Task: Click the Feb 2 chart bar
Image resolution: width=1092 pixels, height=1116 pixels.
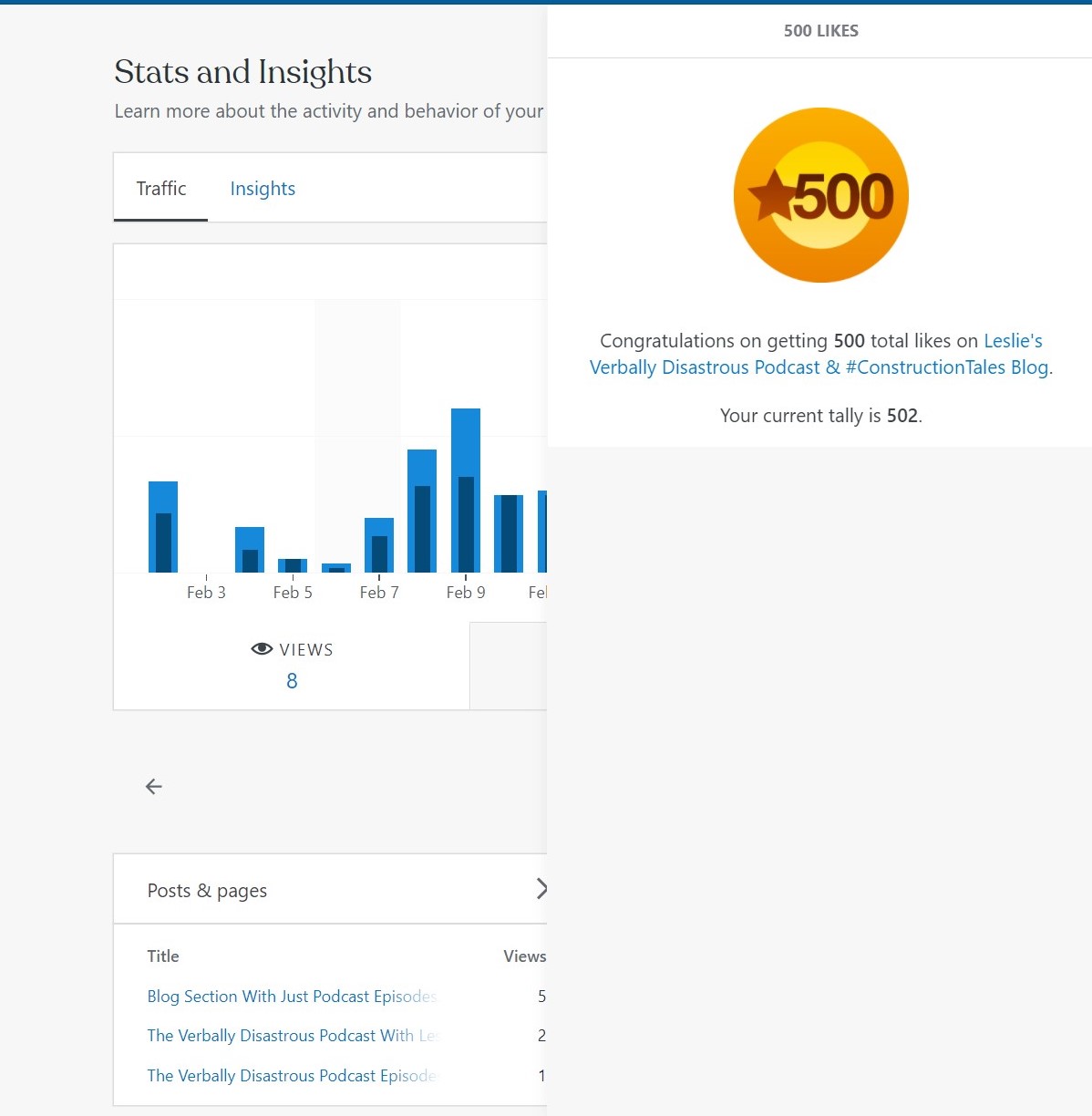Action: (163, 527)
